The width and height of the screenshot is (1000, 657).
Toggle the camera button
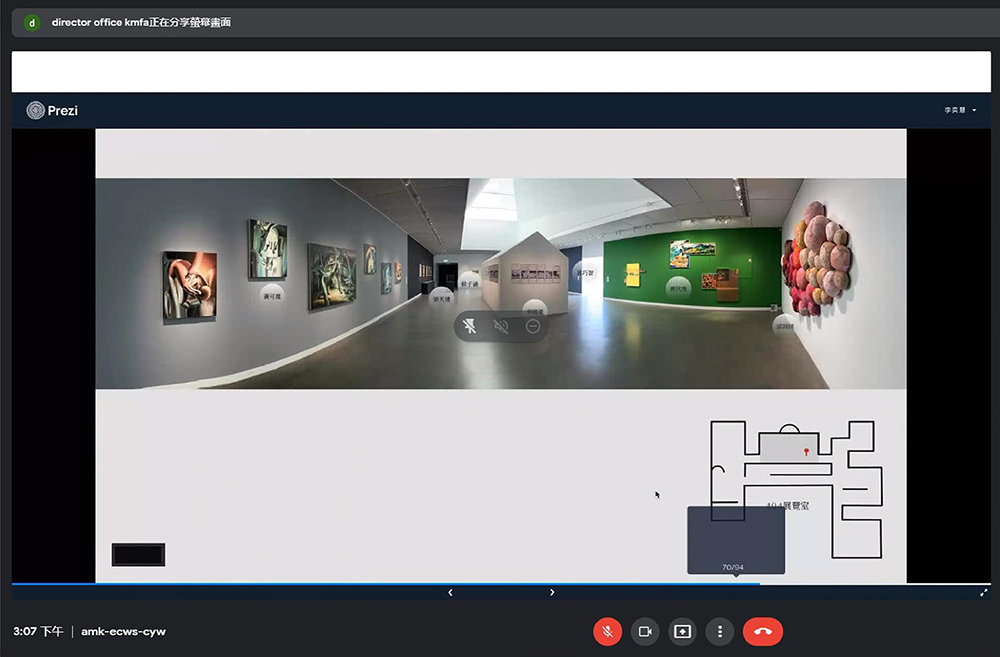pos(645,631)
